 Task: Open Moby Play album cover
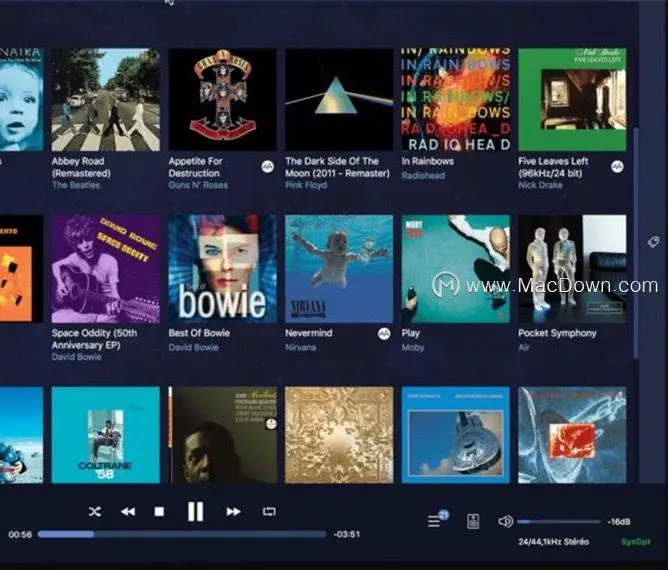pyautogui.click(x=455, y=269)
